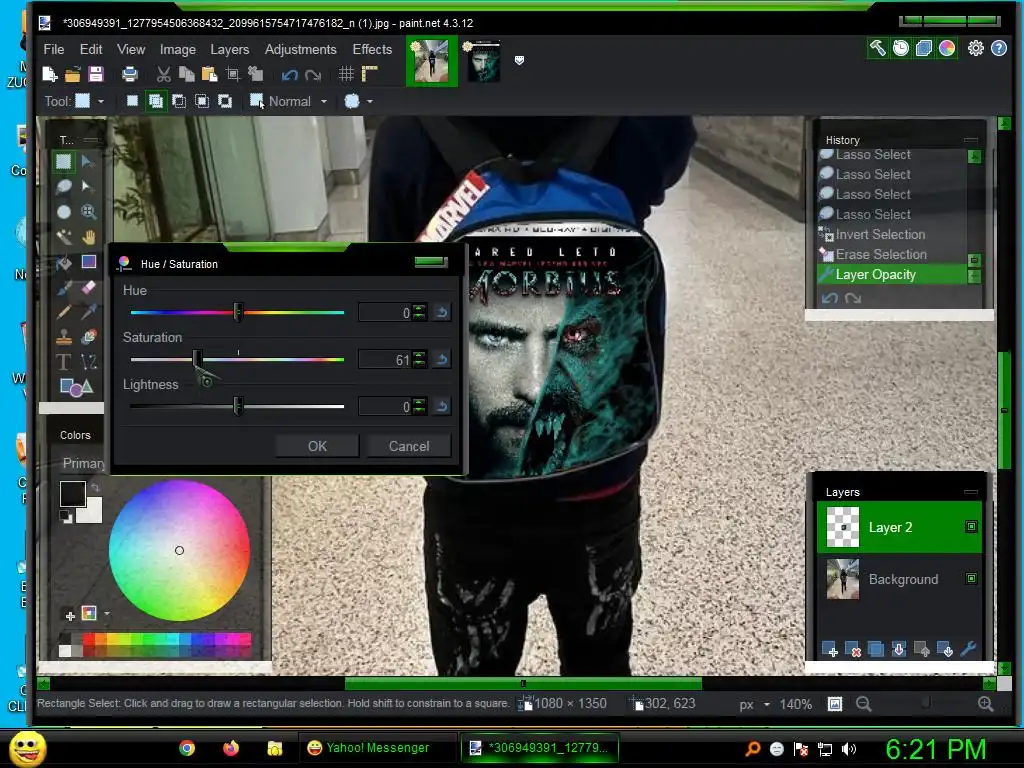Switch to the Morbius image thumbnail
This screenshot has width=1024, height=768.
[484, 61]
